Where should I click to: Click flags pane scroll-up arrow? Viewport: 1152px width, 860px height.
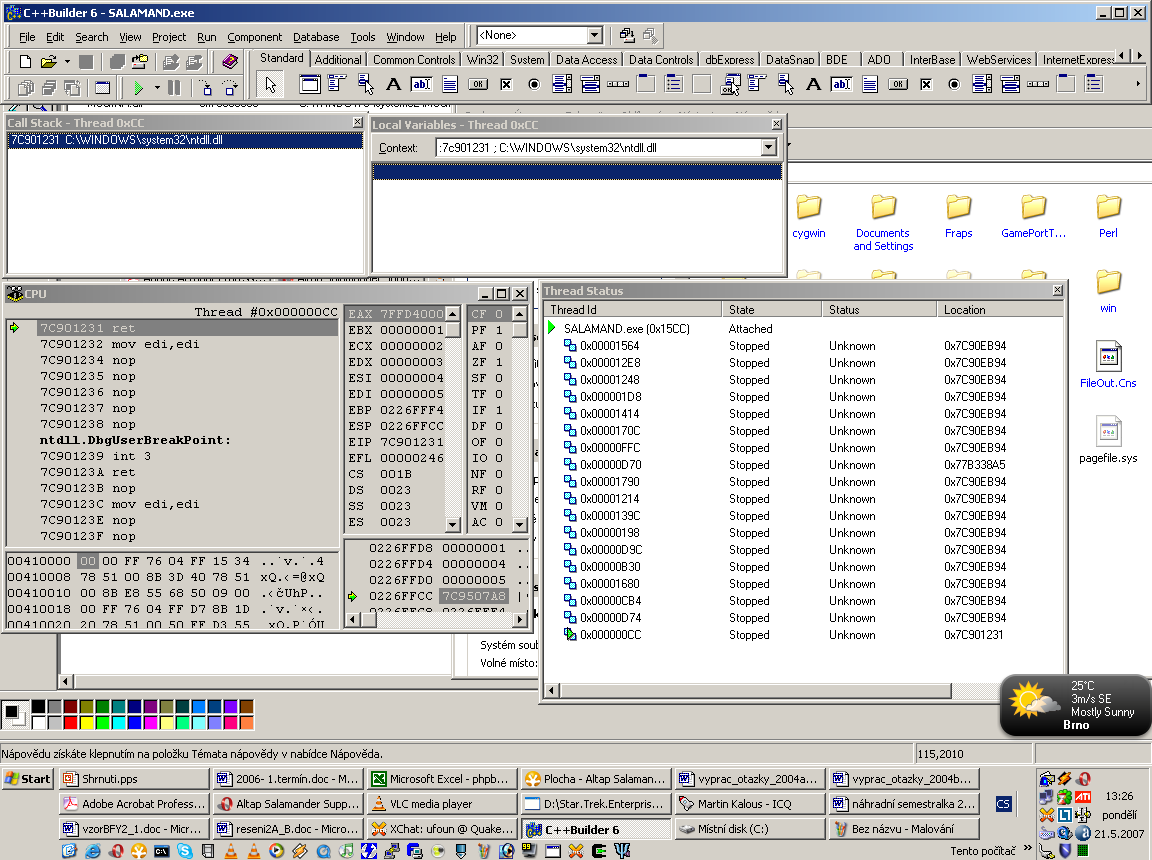(x=520, y=314)
